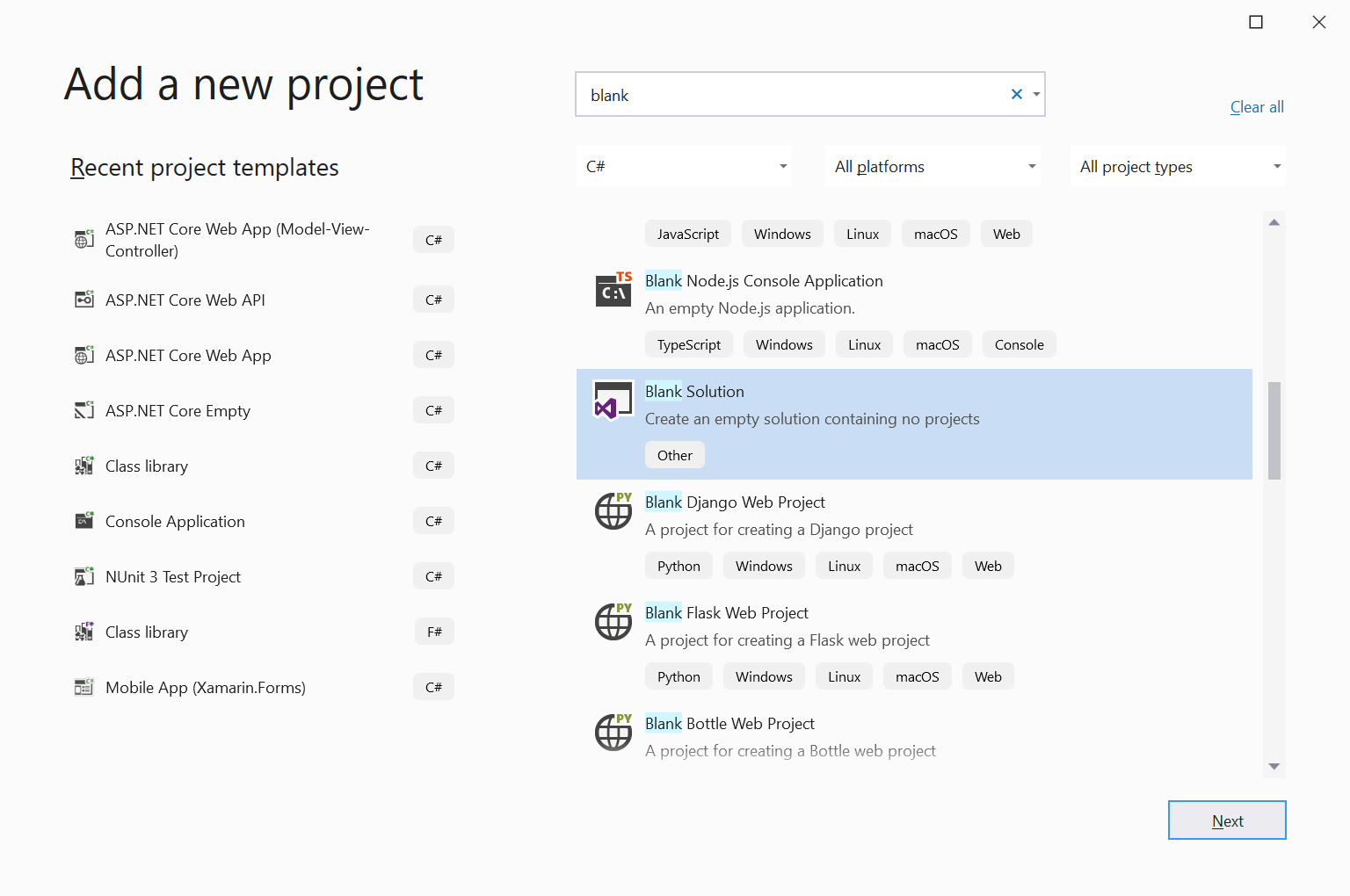1350x896 pixels.
Task: Open the C# language filter dropdown
Action: 685,166
